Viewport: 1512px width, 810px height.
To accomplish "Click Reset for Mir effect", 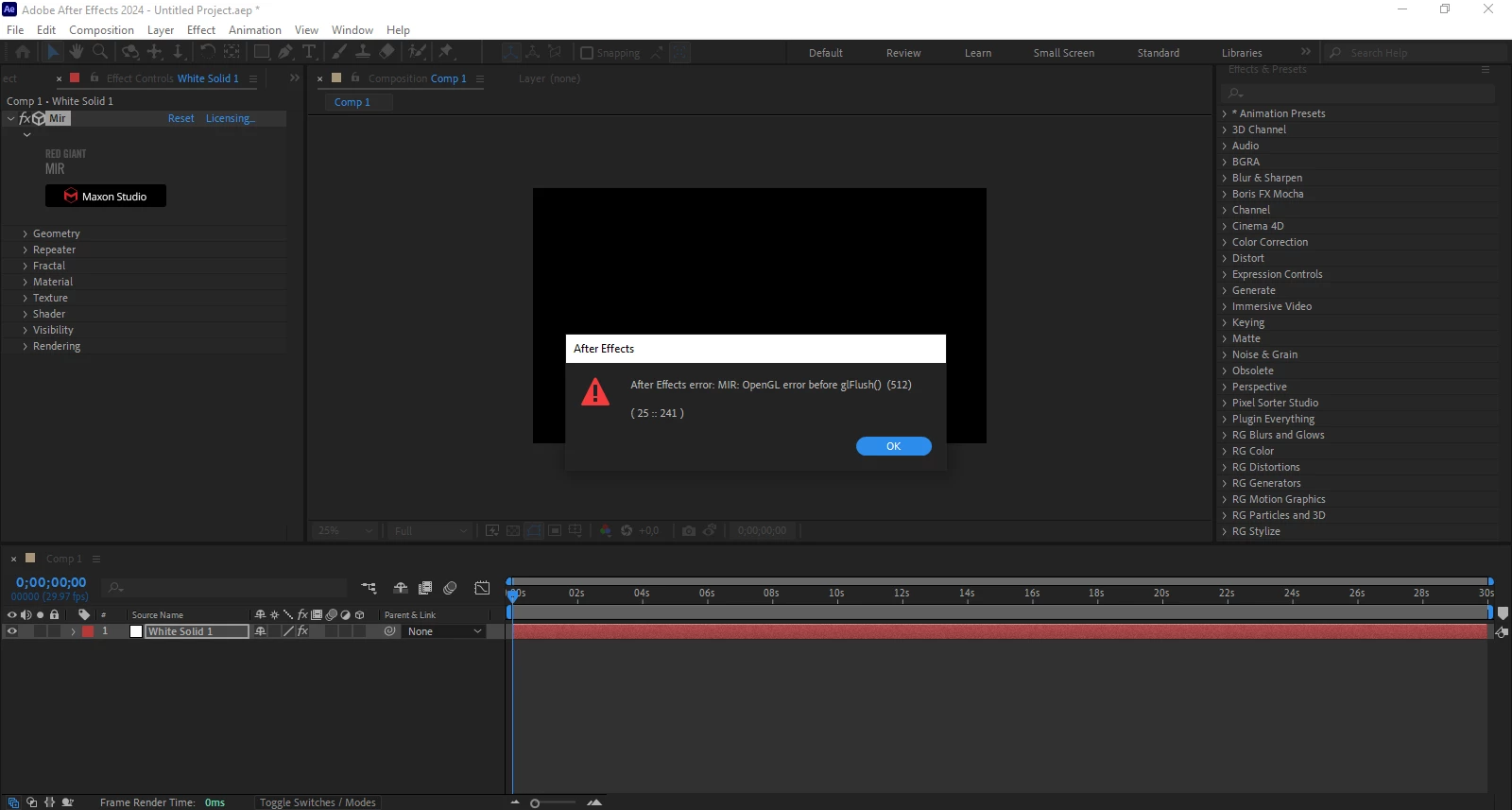I will coord(181,118).
